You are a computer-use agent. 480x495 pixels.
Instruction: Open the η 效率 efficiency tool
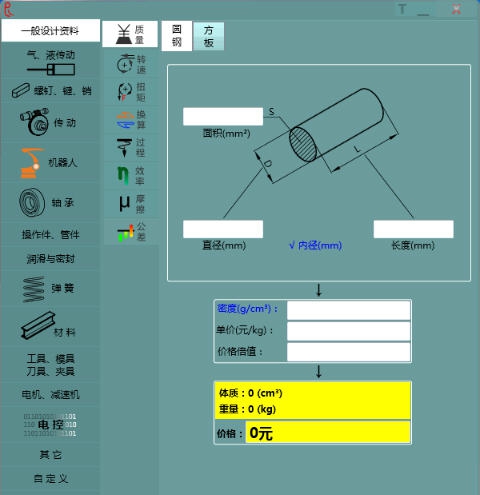click(x=131, y=175)
